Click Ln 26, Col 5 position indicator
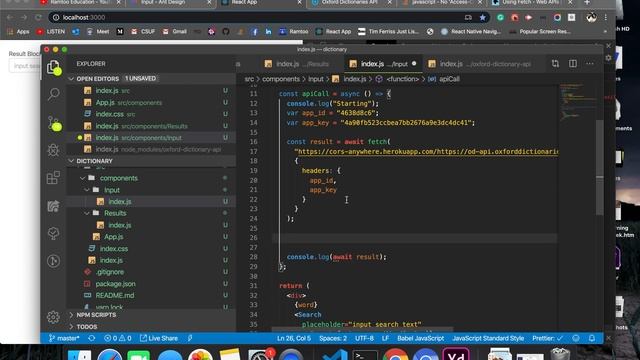Viewport: 640px width, 360px height. click(294, 338)
